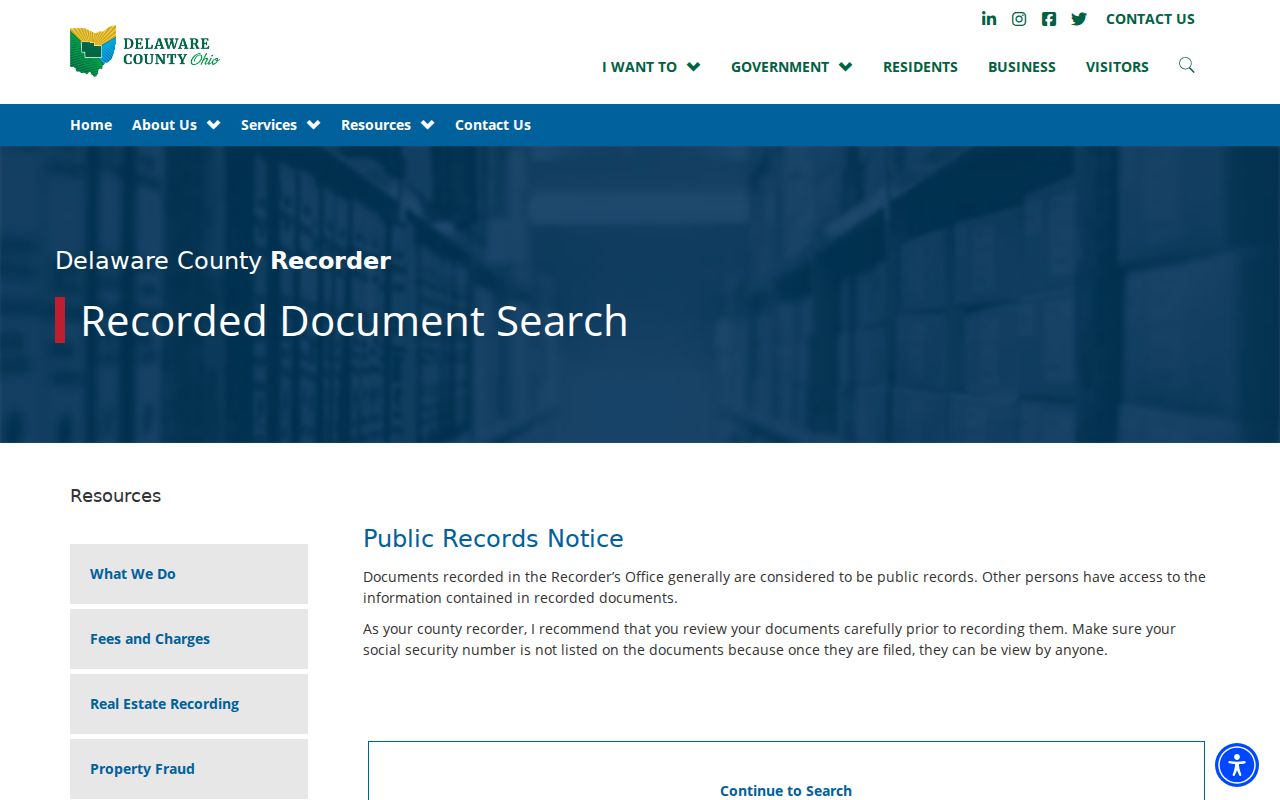Click the Public Records Notice heading

[493, 539]
